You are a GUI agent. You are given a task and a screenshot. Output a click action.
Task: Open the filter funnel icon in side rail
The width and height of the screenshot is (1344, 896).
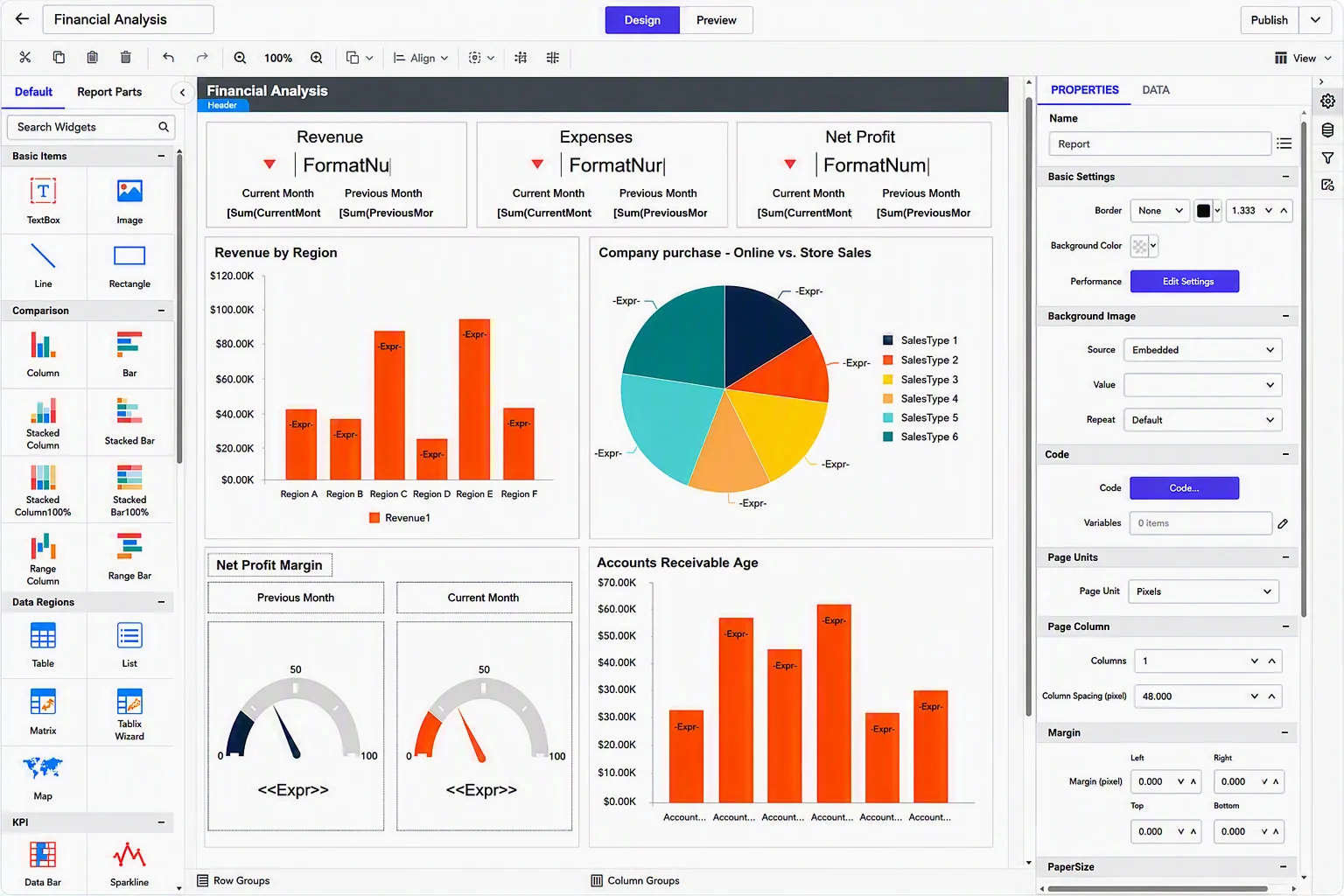pyautogui.click(x=1327, y=157)
